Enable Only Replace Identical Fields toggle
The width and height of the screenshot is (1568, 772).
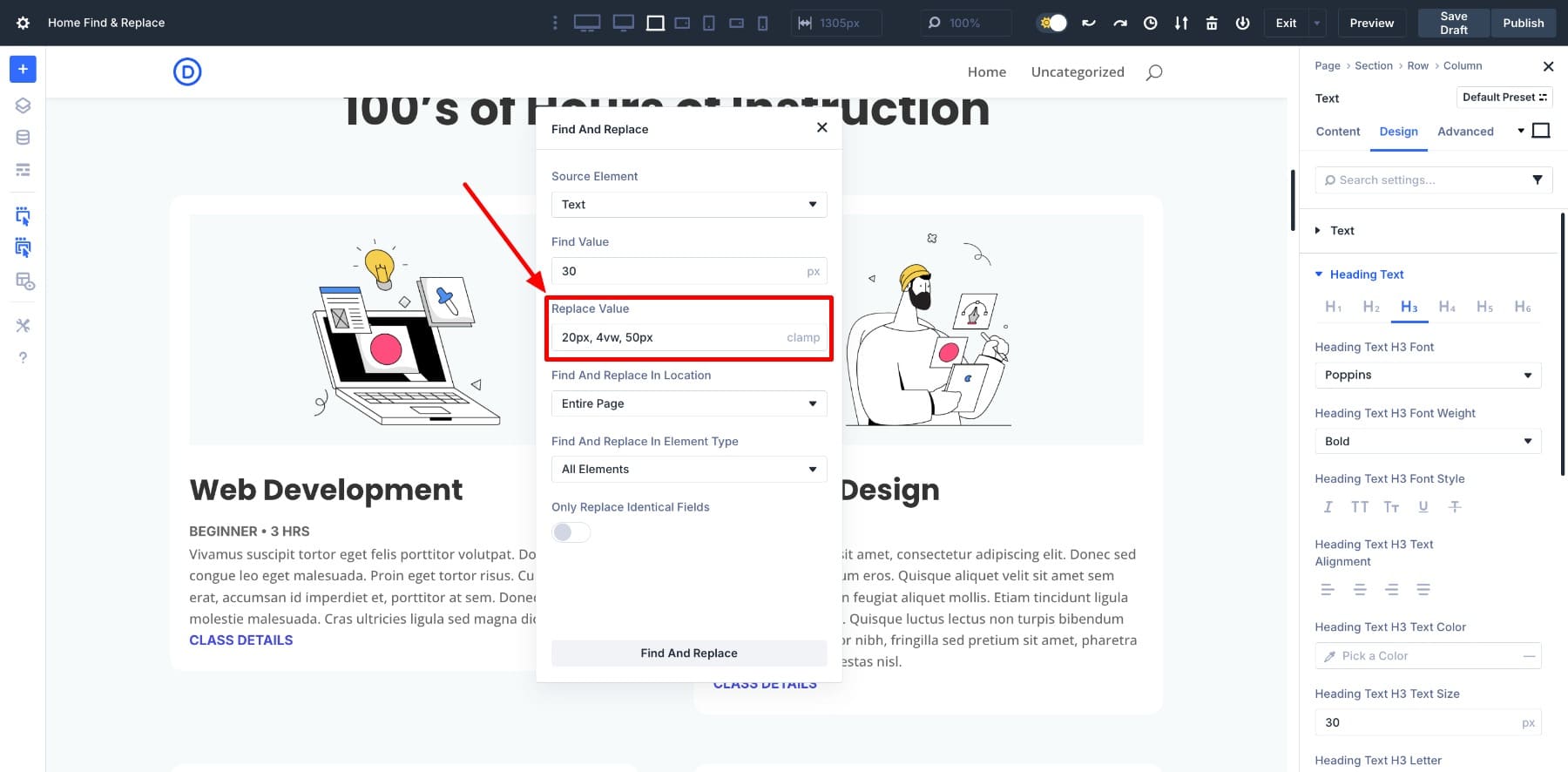pos(571,532)
